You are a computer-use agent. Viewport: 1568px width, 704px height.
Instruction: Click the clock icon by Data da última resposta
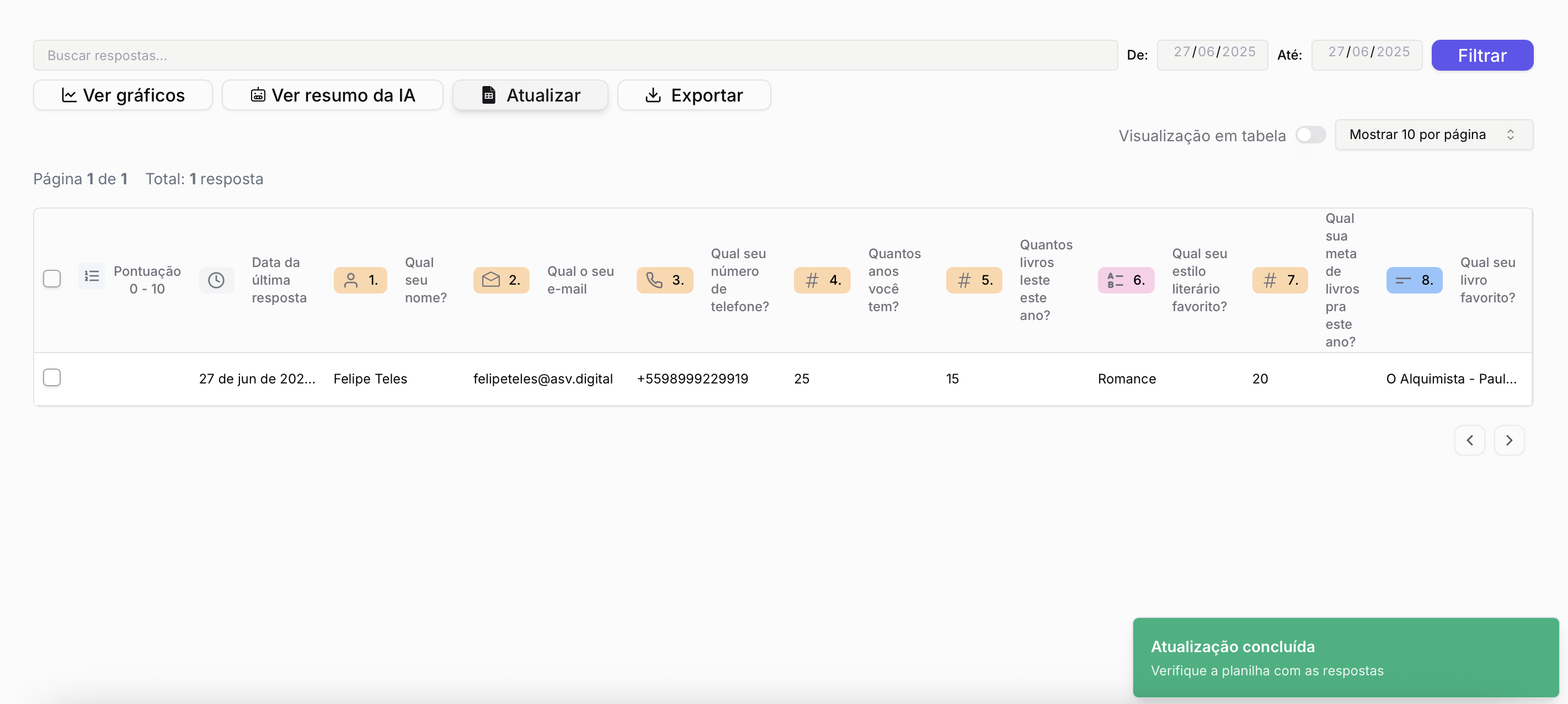216,280
